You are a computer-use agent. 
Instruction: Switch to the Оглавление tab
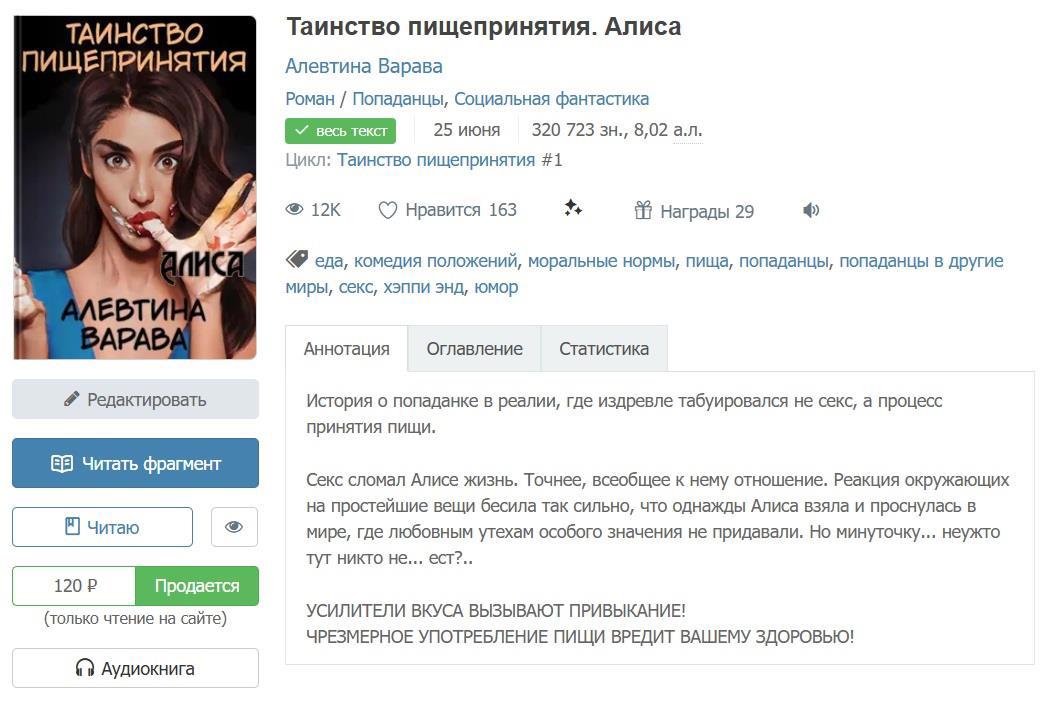475,349
